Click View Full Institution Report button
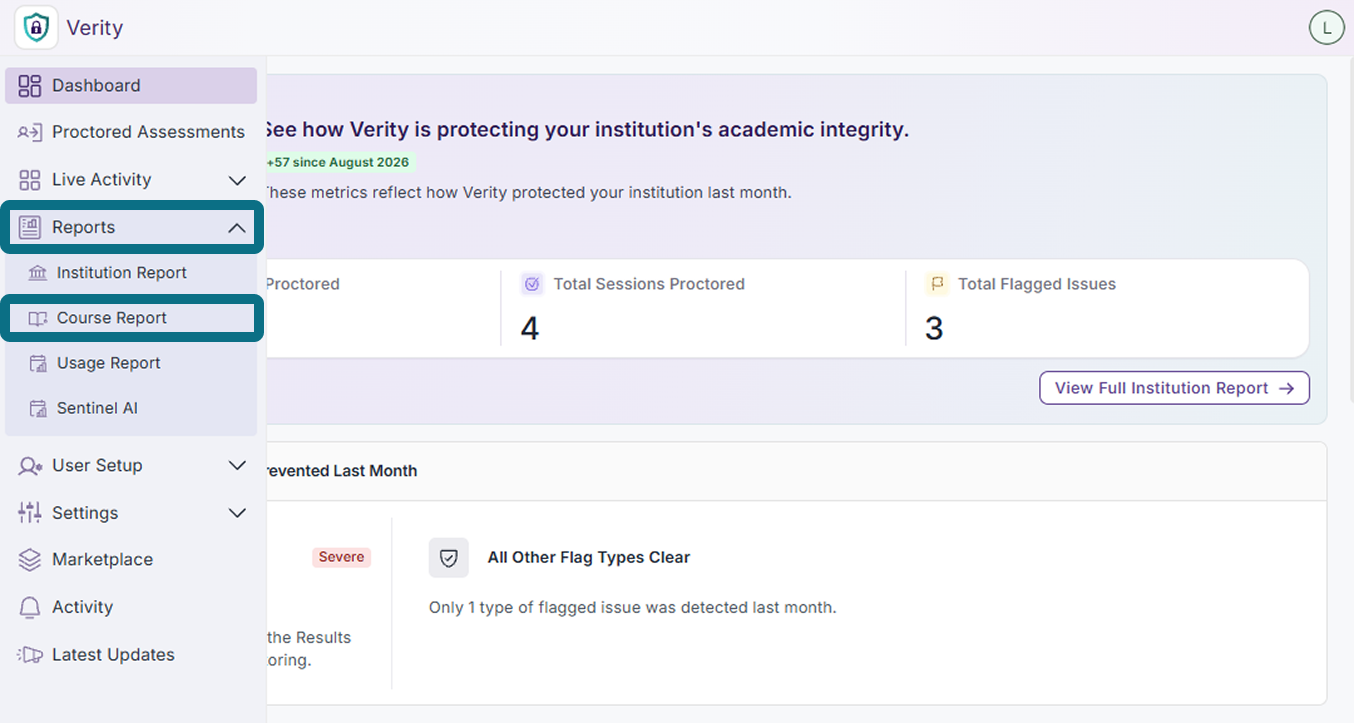 (1174, 388)
